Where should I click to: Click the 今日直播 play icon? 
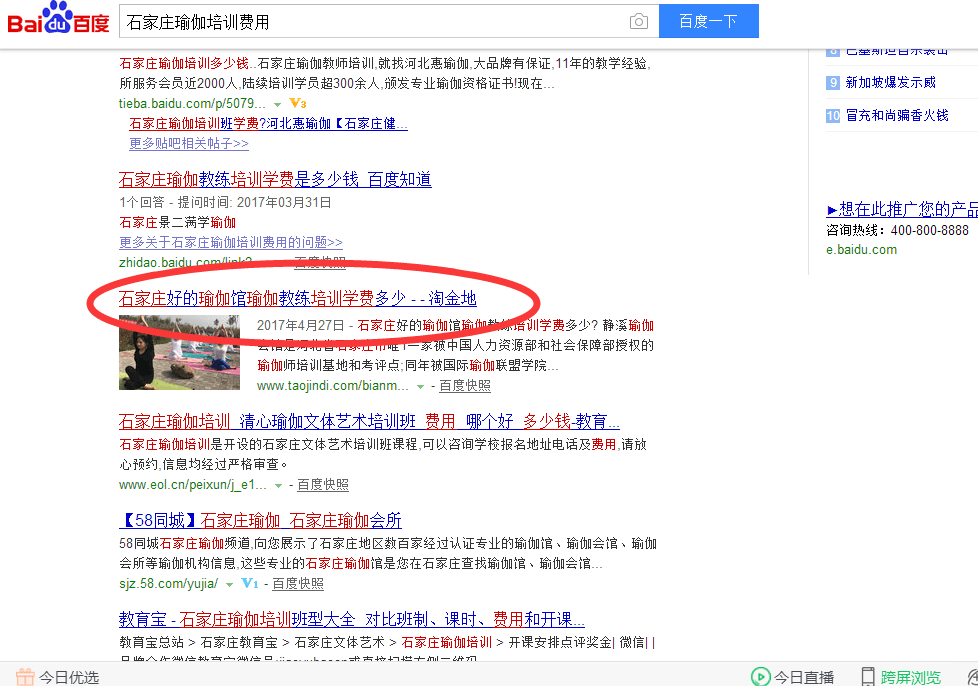pos(760,677)
